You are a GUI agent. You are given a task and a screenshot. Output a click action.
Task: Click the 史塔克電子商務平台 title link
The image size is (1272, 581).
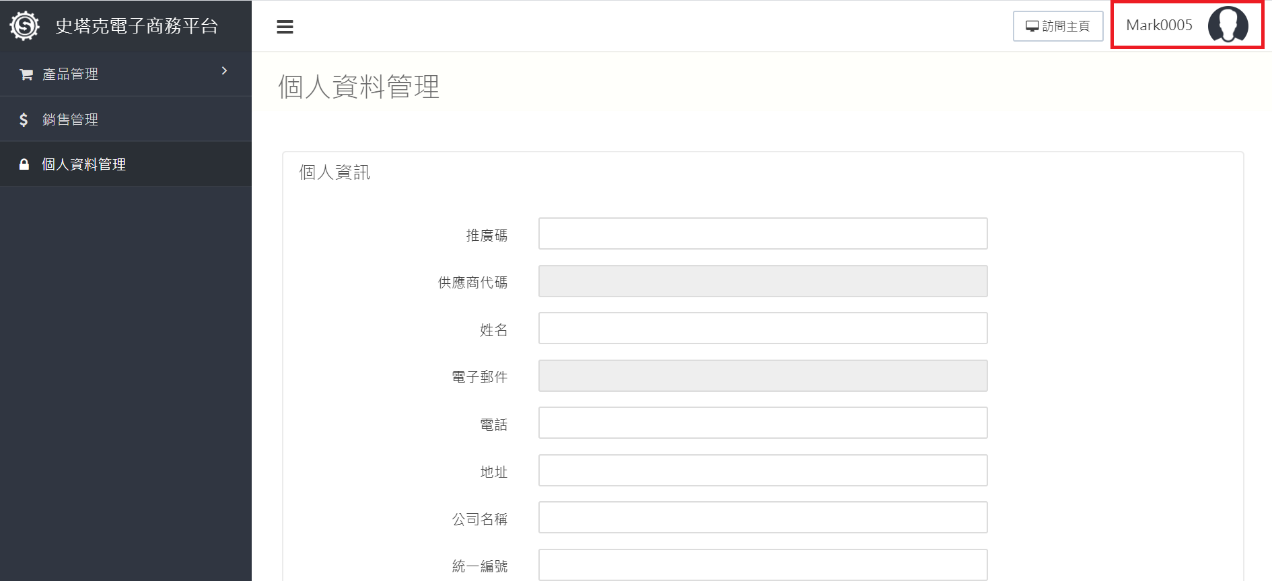pyautogui.click(x=136, y=26)
